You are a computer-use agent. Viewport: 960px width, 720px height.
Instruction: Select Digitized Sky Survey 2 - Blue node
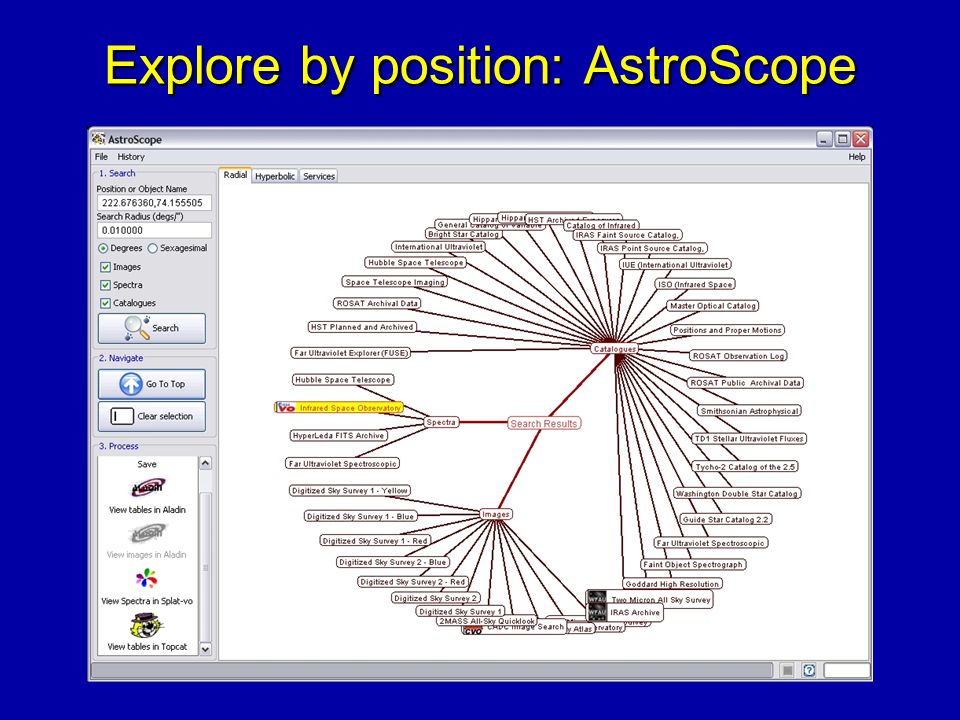(392, 562)
